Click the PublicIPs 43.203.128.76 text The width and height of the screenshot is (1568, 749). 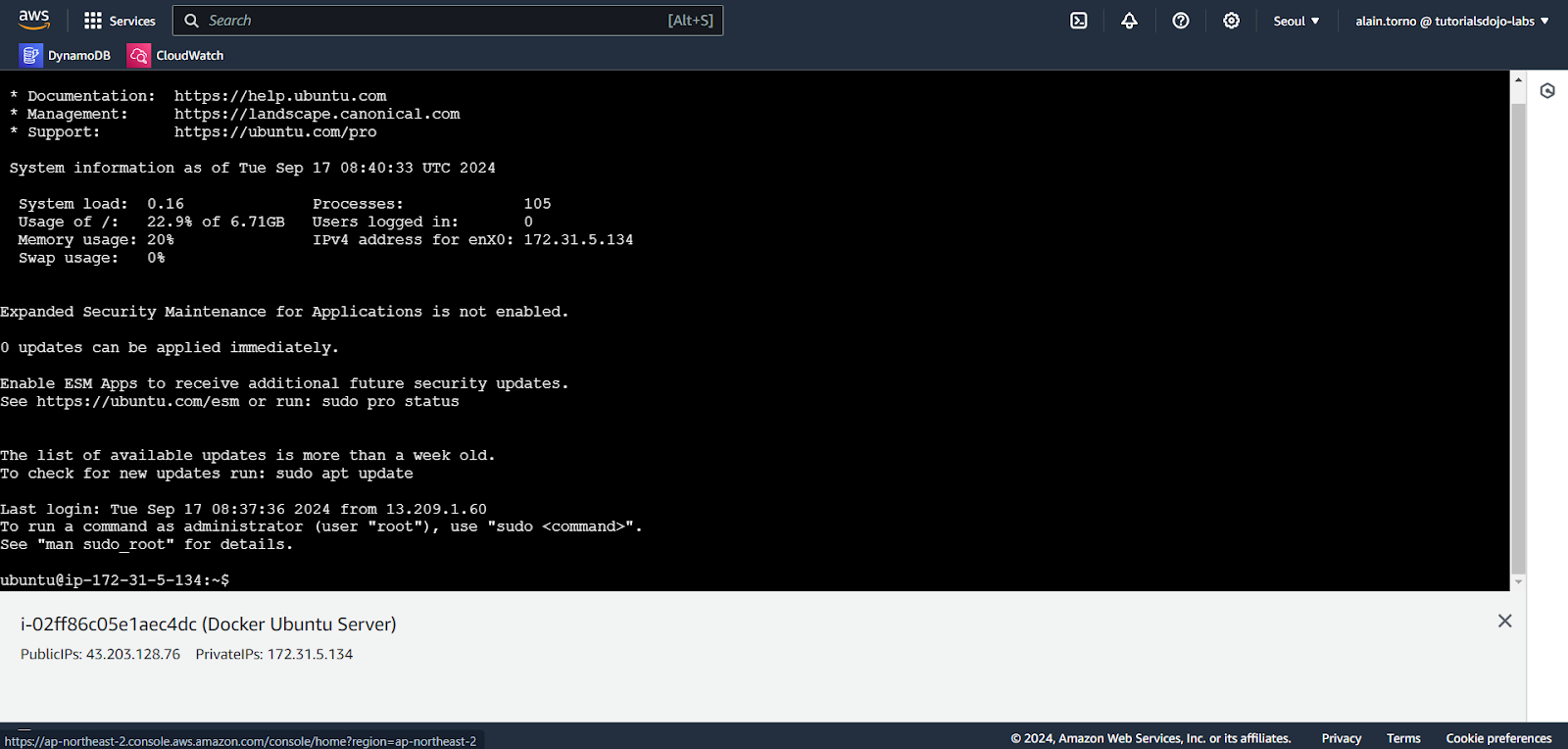pos(100,654)
